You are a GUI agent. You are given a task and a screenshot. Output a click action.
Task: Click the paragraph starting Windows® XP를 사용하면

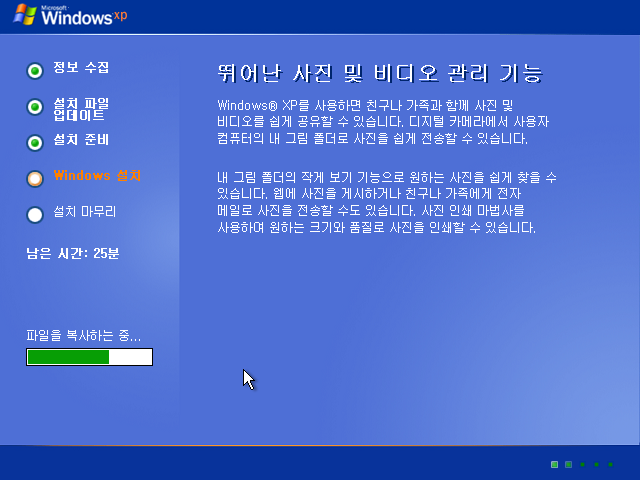(383, 122)
